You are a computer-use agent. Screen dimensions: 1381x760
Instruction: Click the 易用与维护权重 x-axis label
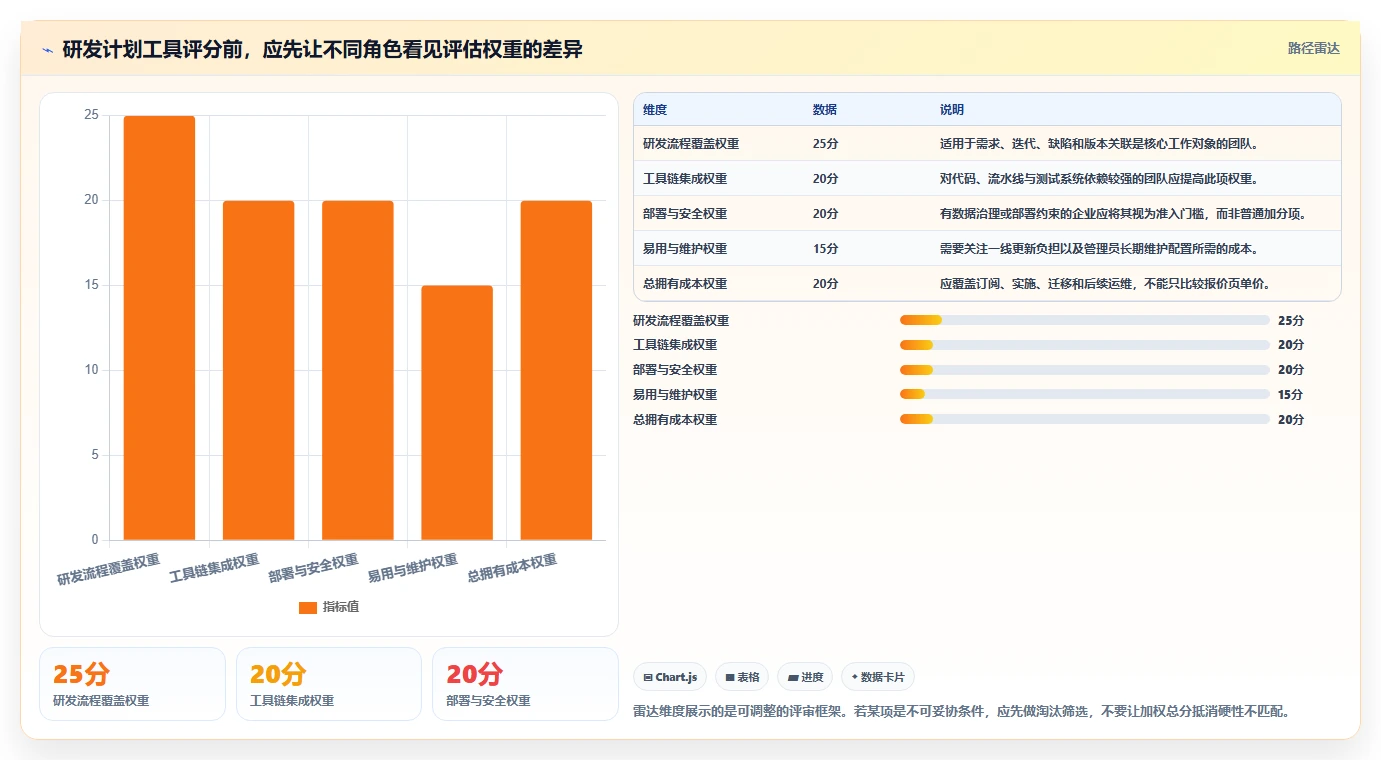[413, 568]
